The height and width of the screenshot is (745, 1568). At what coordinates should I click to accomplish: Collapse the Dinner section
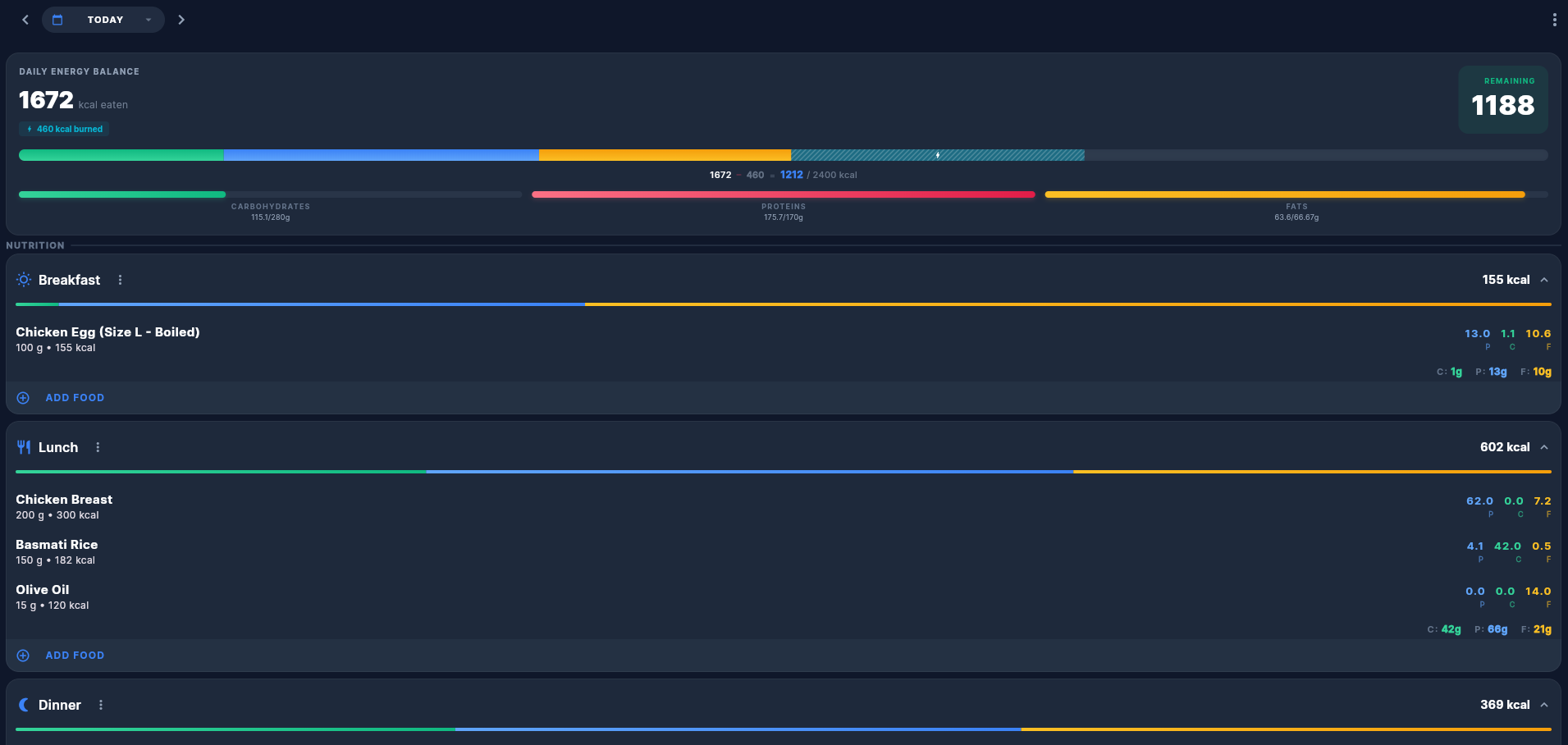1544,704
